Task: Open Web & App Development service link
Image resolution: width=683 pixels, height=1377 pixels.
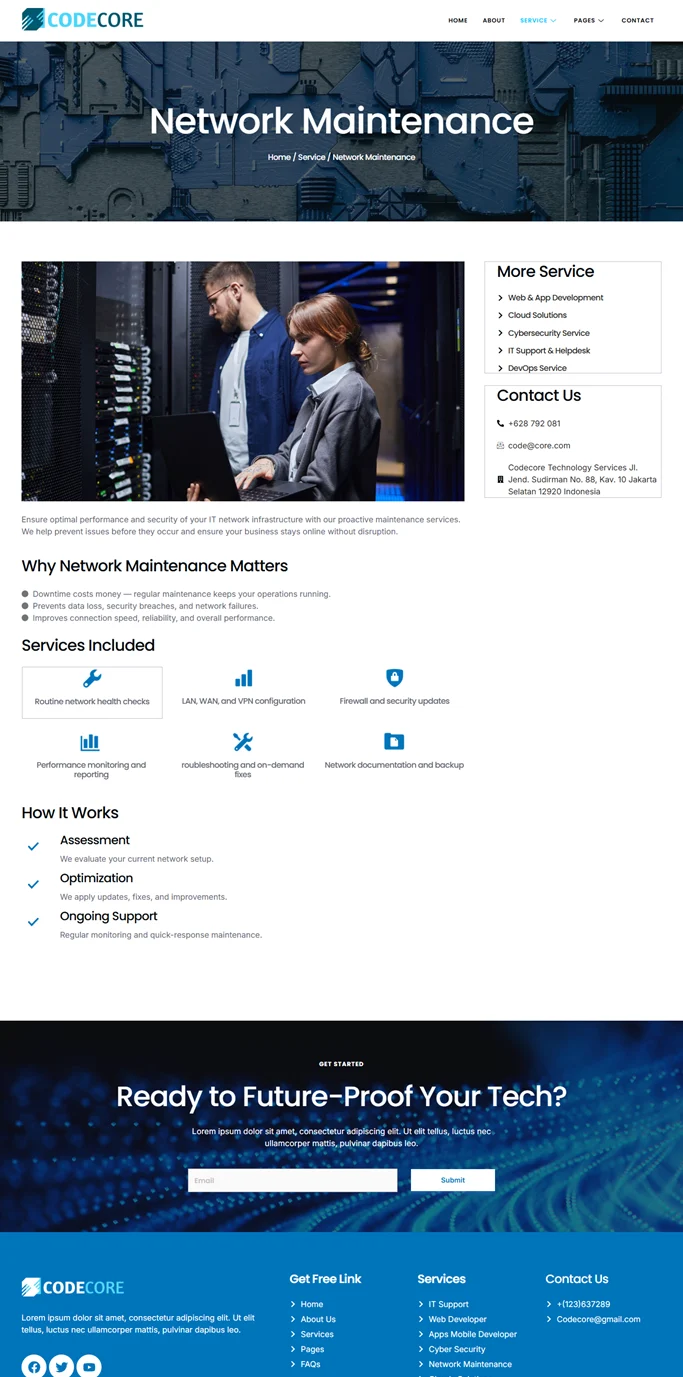Action: tap(556, 297)
